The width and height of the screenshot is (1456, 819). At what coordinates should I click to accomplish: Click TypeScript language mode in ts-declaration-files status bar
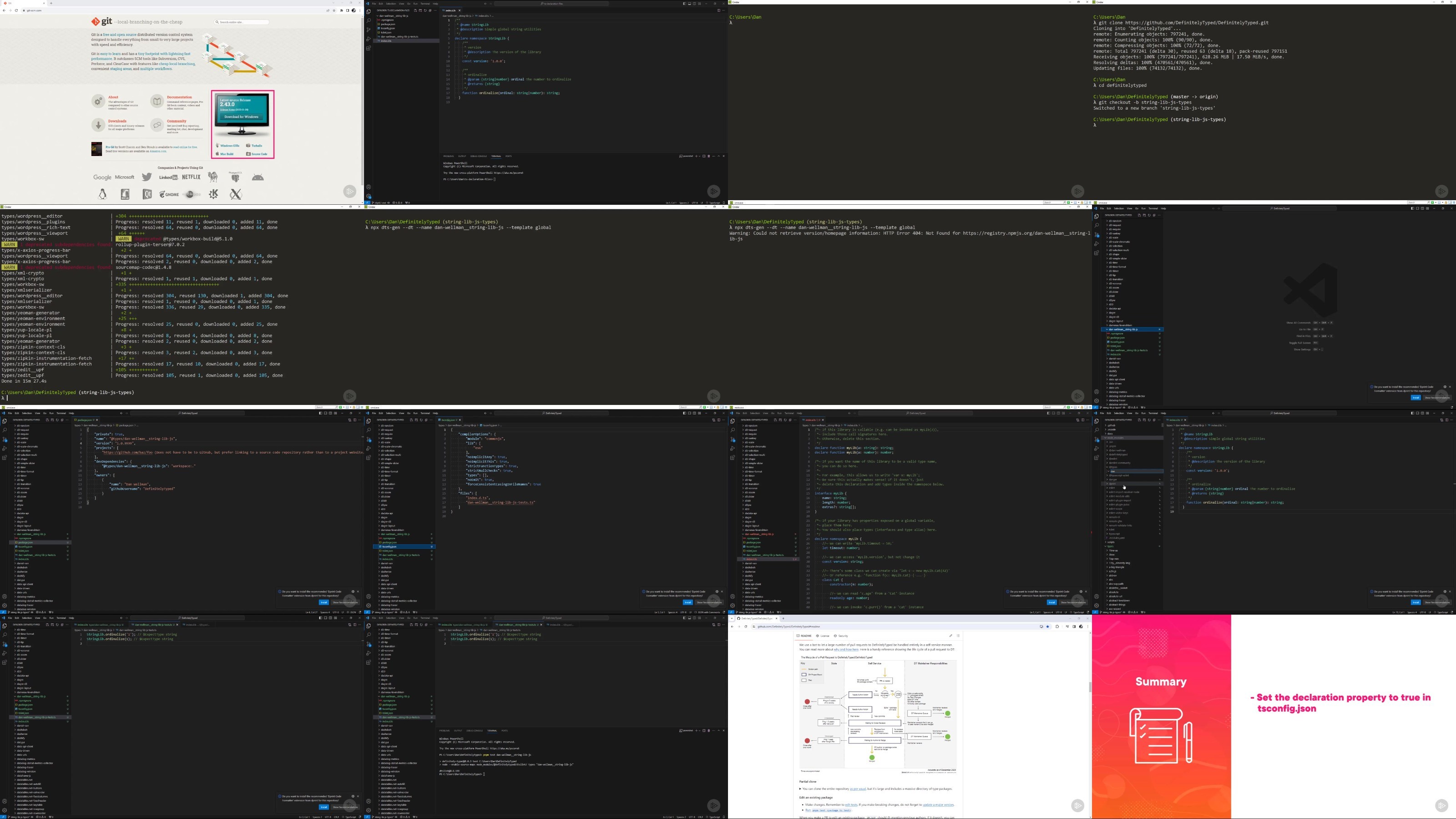pos(715,203)
